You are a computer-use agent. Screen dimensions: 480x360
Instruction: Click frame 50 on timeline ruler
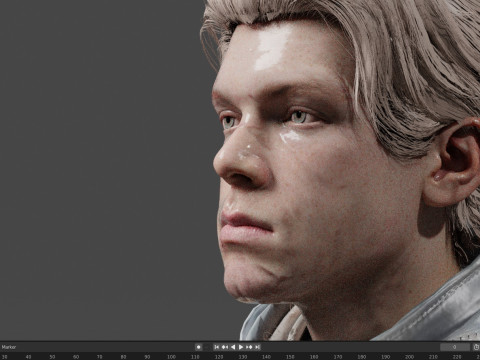coord(52,357)
